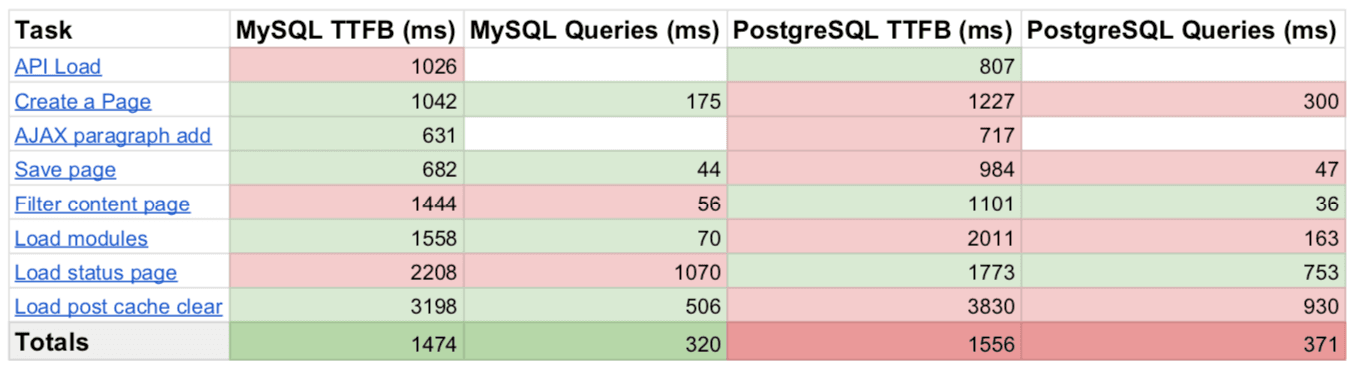Select the MySQL Queries total cell 320
This screenshot has width=1354, height=370.
click(595, 342)
